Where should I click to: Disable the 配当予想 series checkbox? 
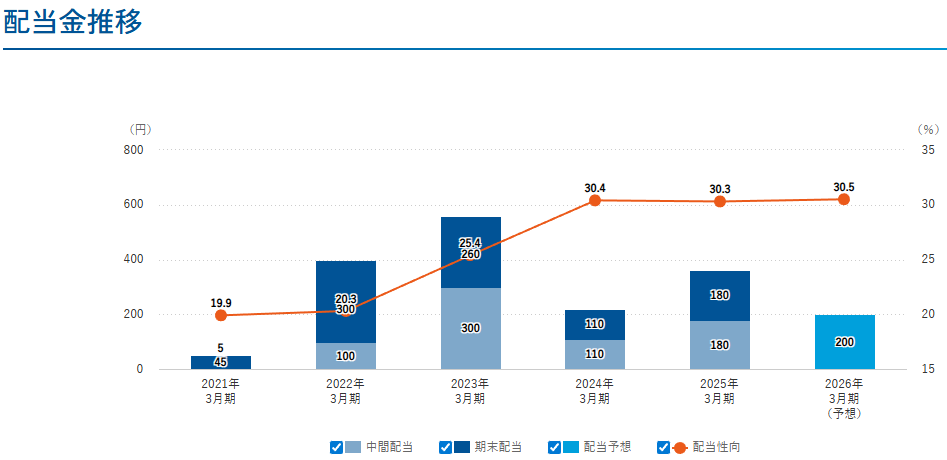click(554, 447)
